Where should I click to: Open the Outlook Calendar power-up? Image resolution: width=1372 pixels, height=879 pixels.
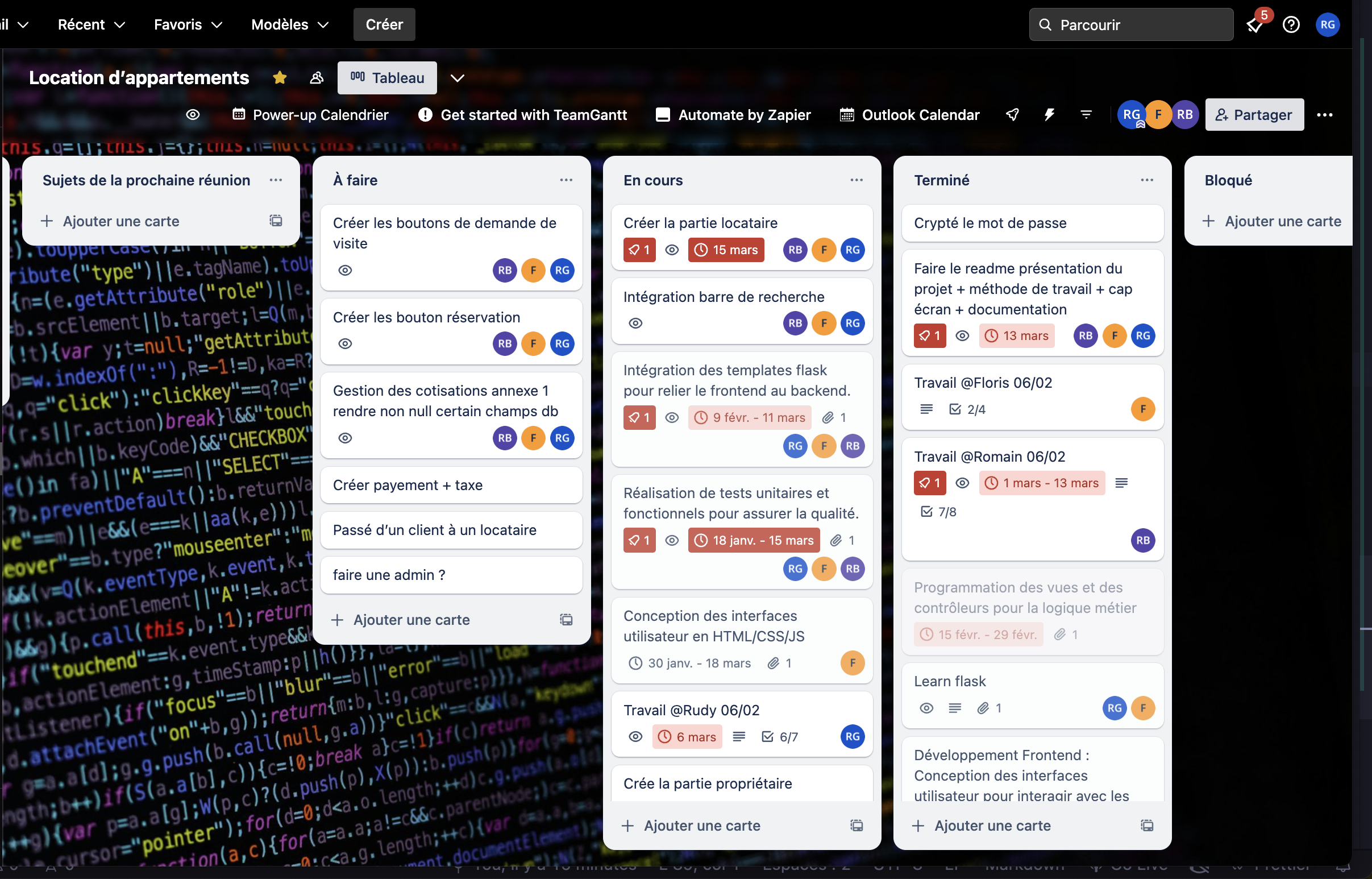[909, 114]
